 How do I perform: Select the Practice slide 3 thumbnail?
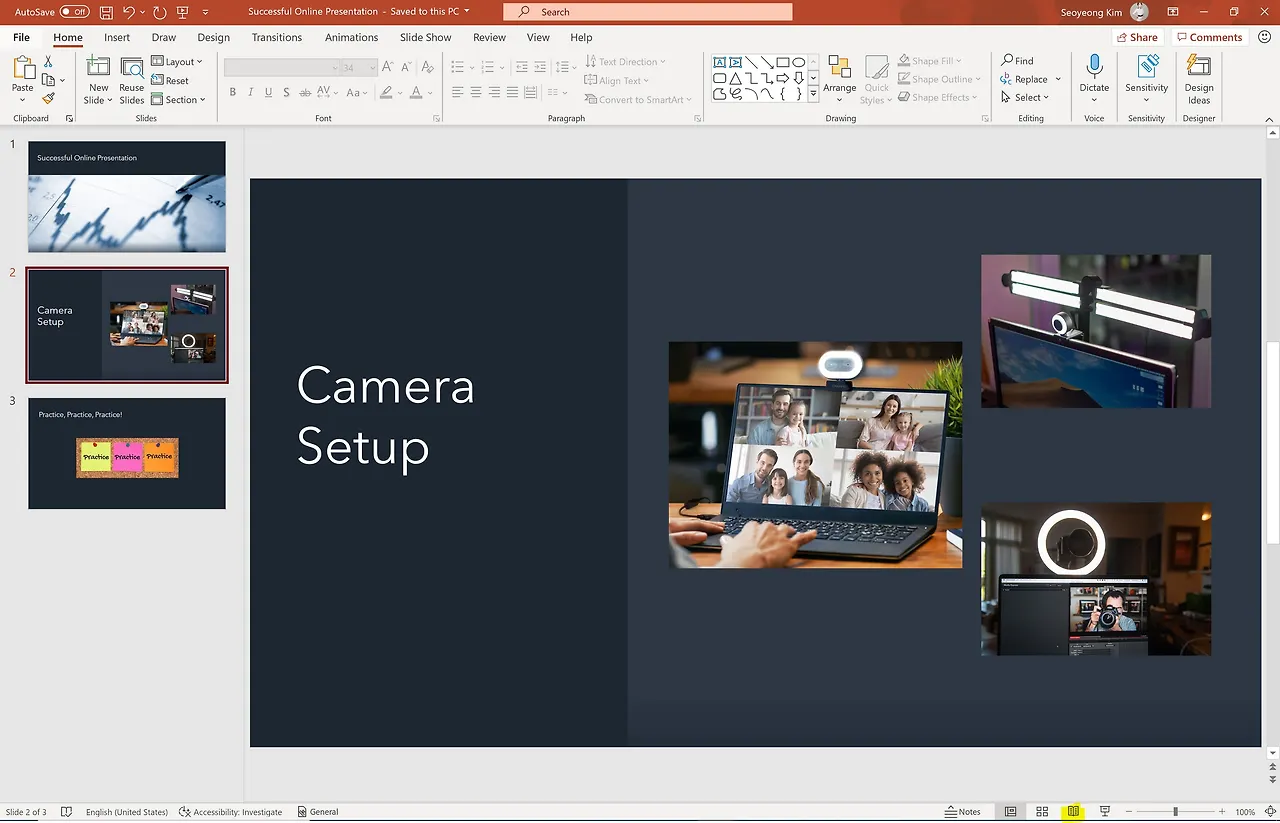tap(127, 453)
